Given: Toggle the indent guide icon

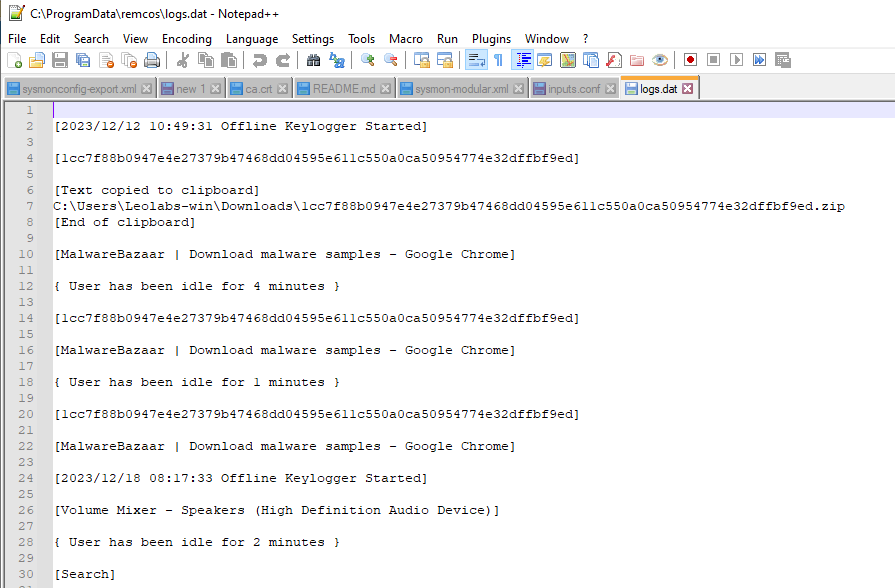Looking at the screenshot, I should click(x=523, y=60).
